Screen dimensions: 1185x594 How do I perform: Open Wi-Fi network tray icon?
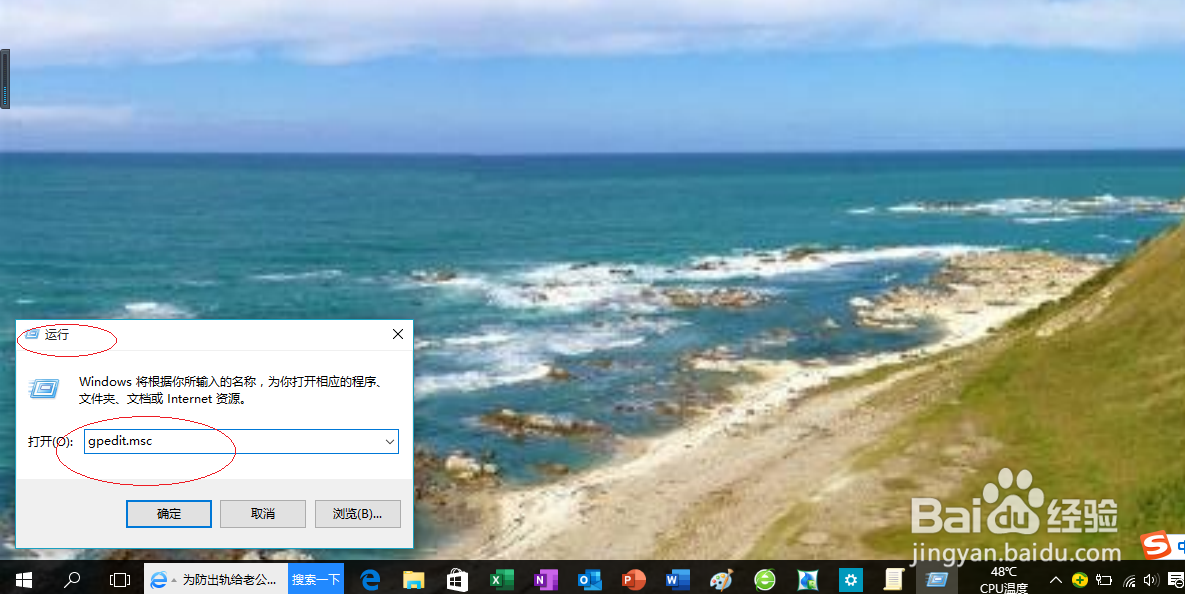click(x=1129, y=580)
